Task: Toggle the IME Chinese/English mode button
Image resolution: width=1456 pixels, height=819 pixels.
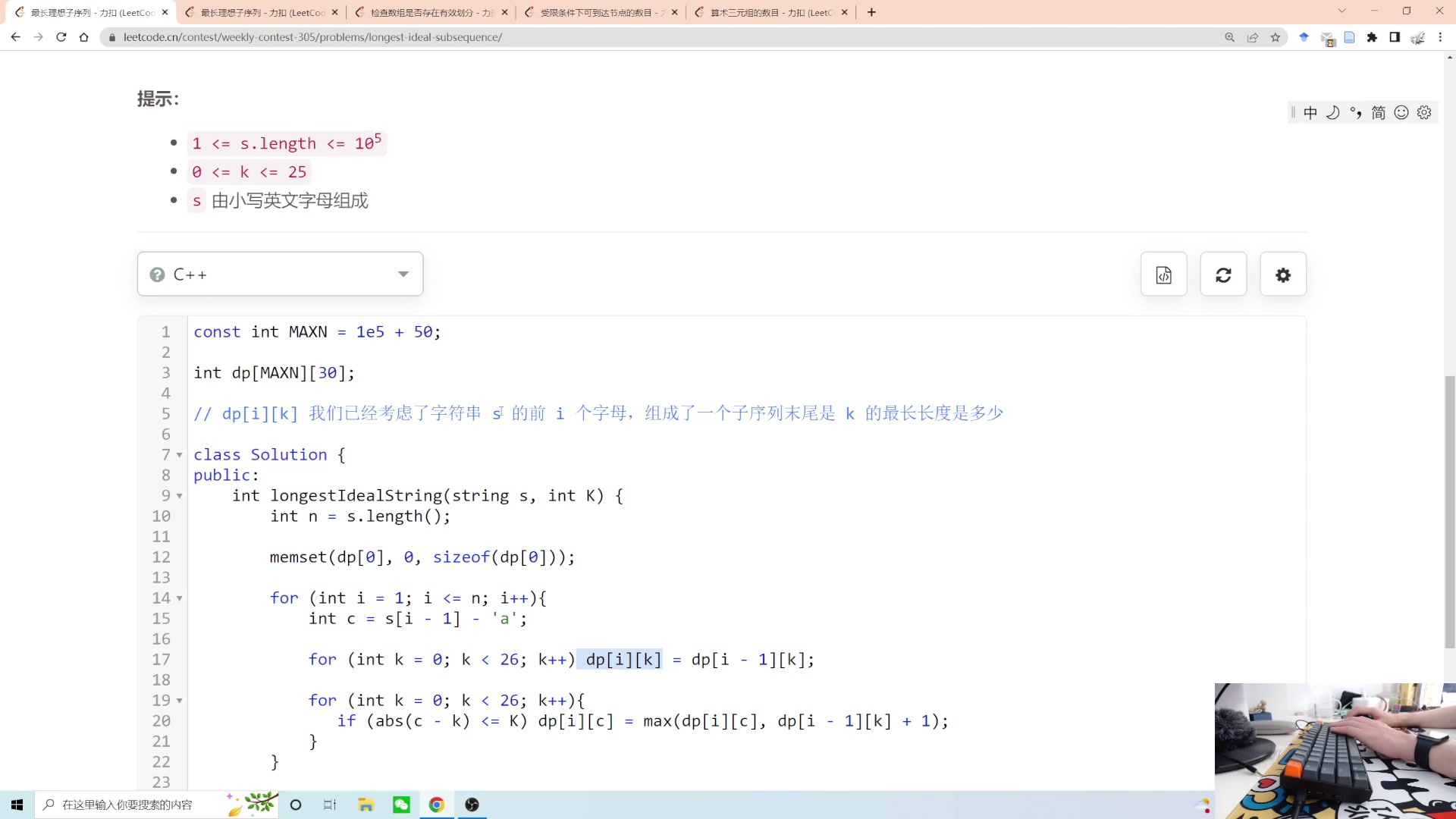Action: [x=1310, y=113]
